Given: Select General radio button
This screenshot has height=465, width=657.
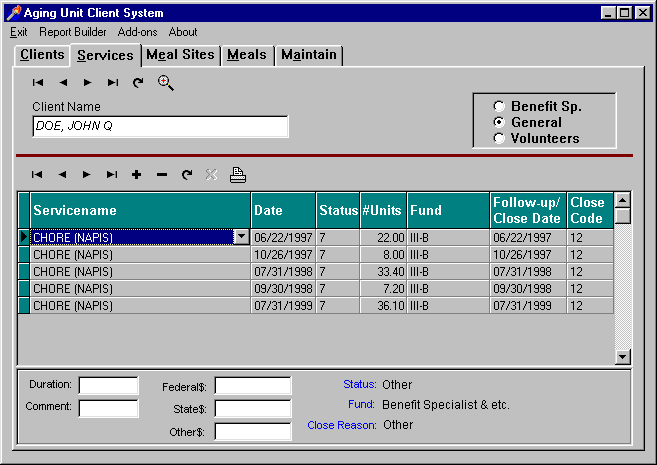Looking at the screenshot, I should point(499,122).
